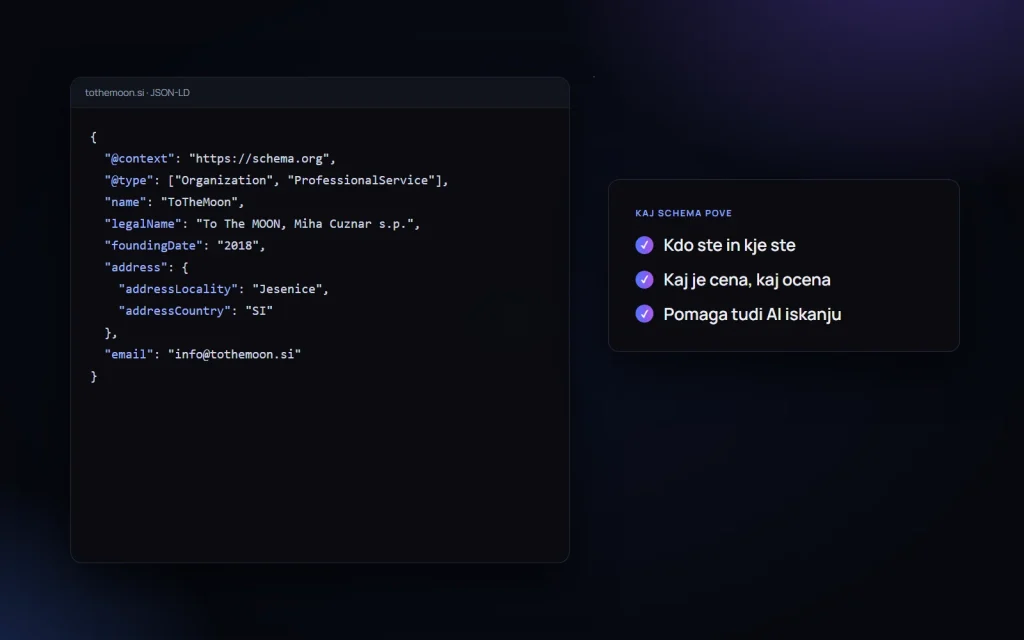The image size is (1024, 640).
Task: Click the "name" key in the code
Action: [125, 202]
